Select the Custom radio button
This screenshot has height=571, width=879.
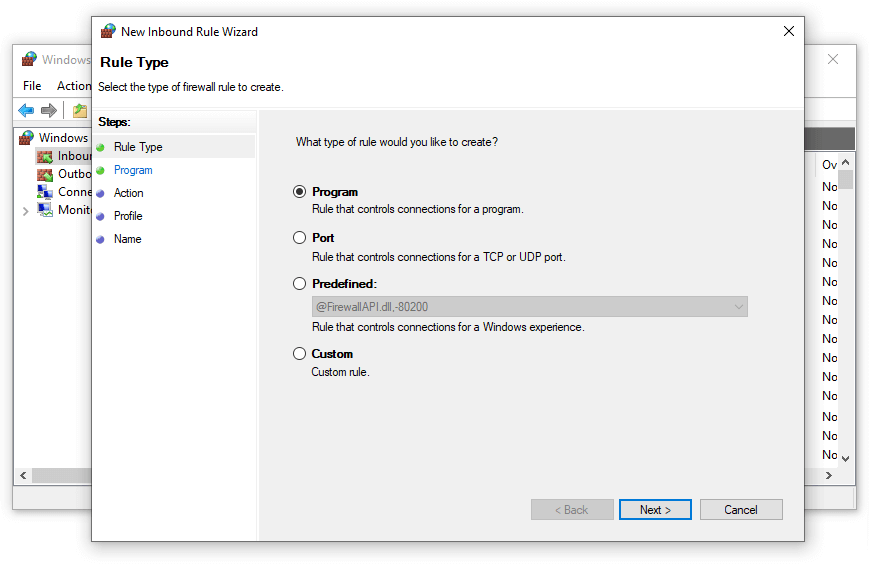tap(299, 354)
